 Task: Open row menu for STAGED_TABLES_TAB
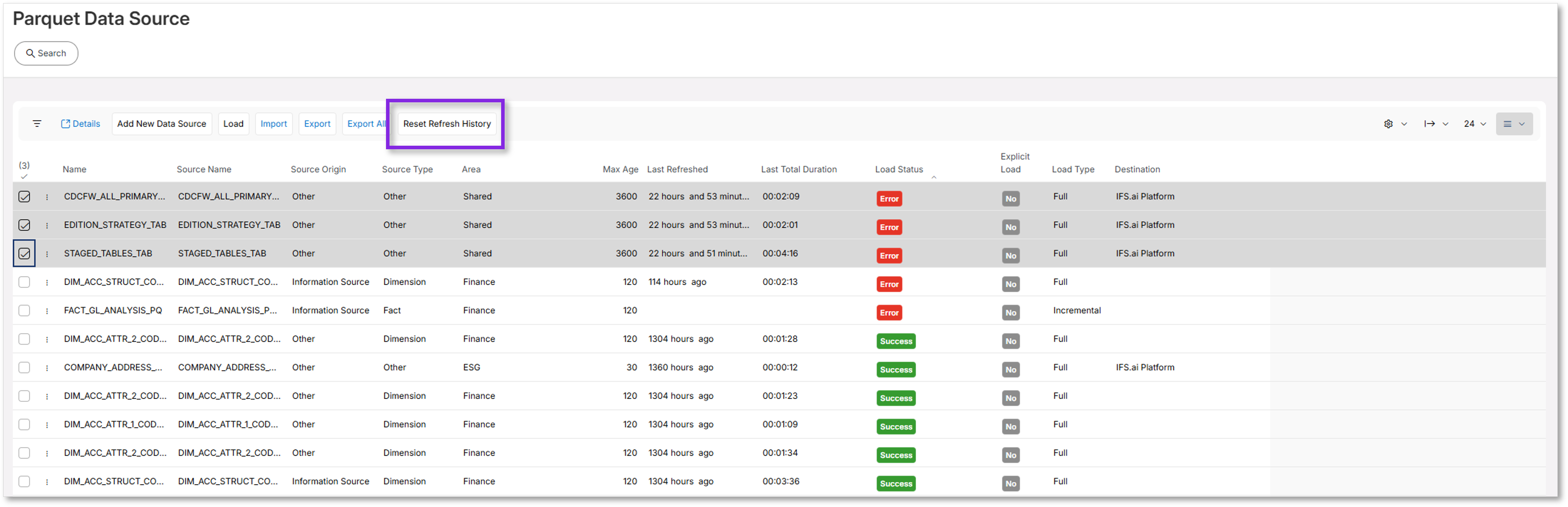(x=47, y=254)
